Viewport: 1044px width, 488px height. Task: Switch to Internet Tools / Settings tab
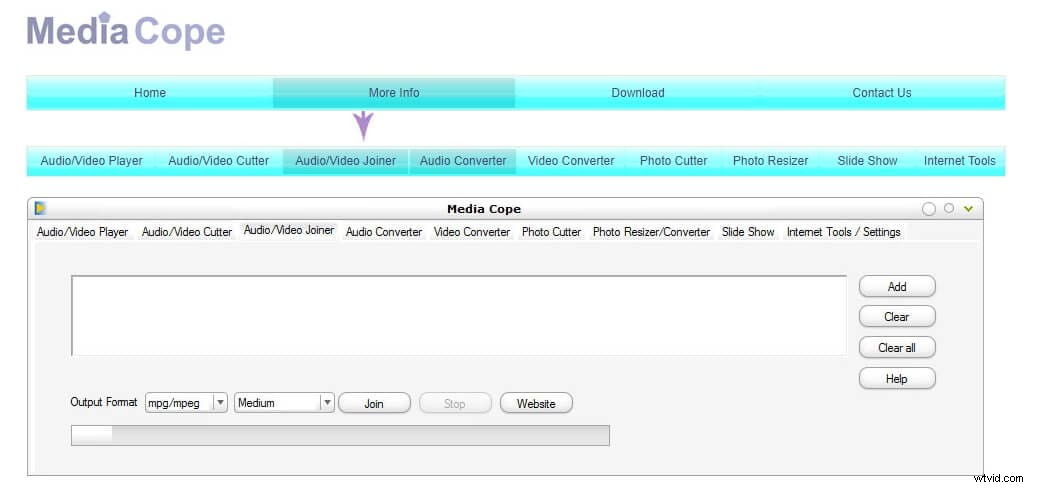(x=843, y=232)
